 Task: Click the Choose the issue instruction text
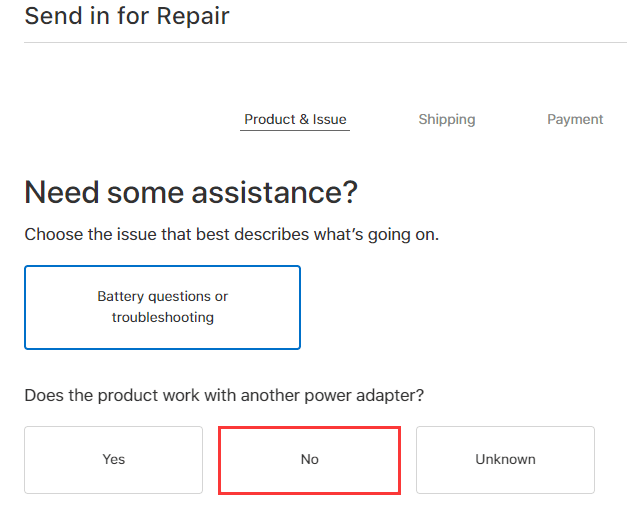tap(231, 235)
